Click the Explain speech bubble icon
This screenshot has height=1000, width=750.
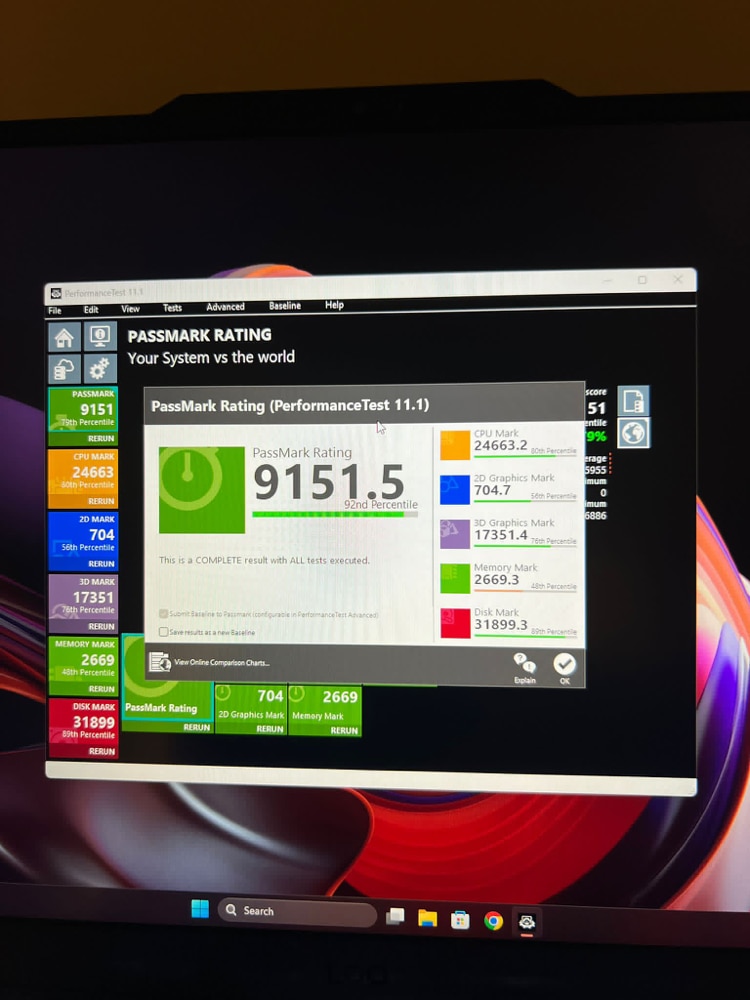(x=524, y=665)
